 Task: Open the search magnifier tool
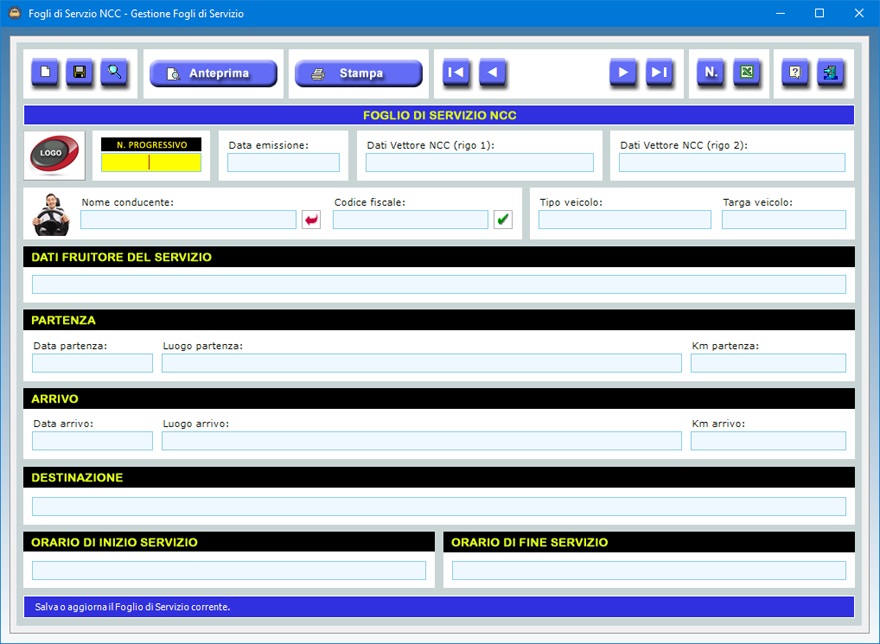(x=114, y=73)
